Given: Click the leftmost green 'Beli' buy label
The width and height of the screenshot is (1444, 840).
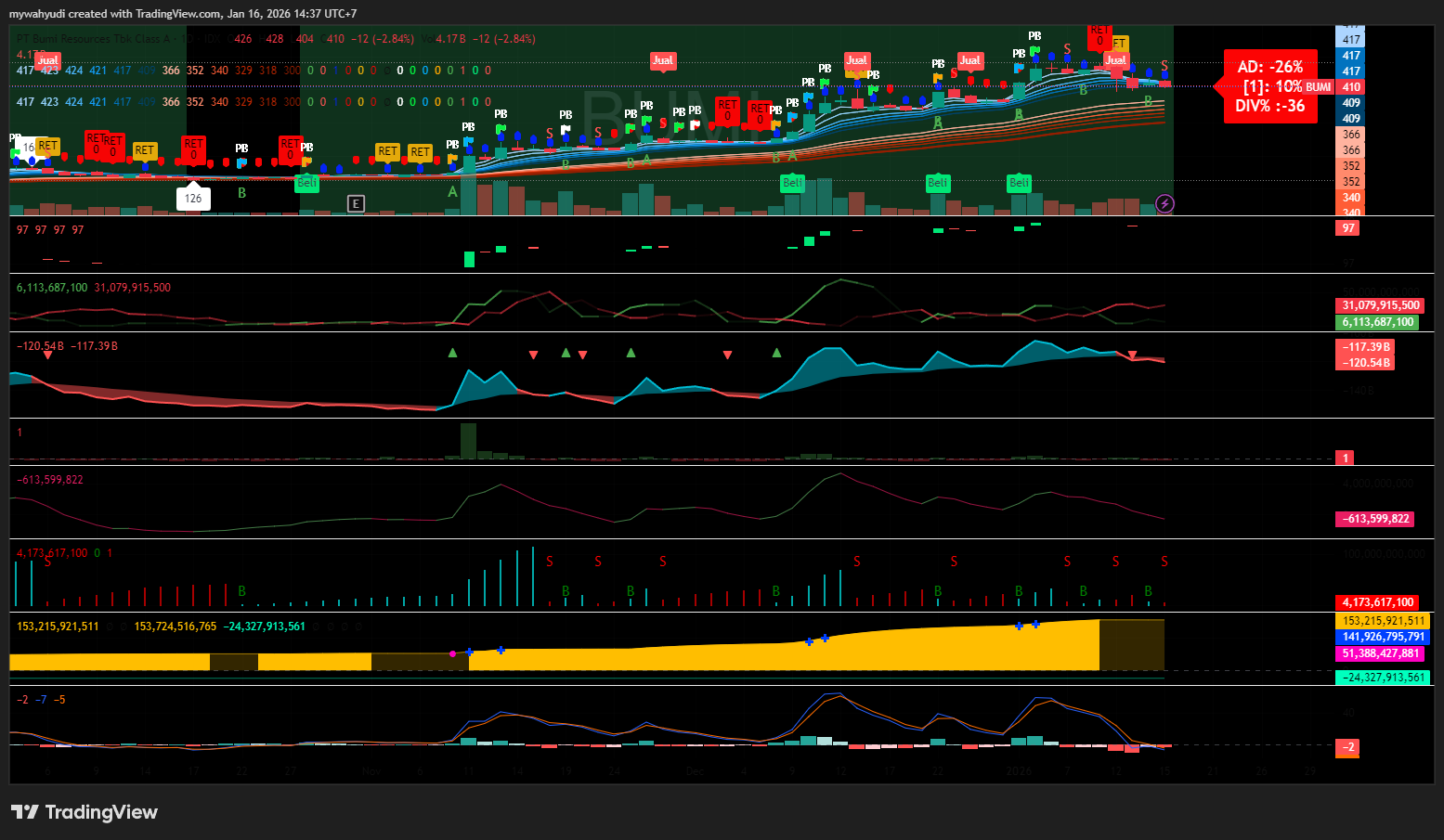Looking at the screenshot, I should (306, 183).
